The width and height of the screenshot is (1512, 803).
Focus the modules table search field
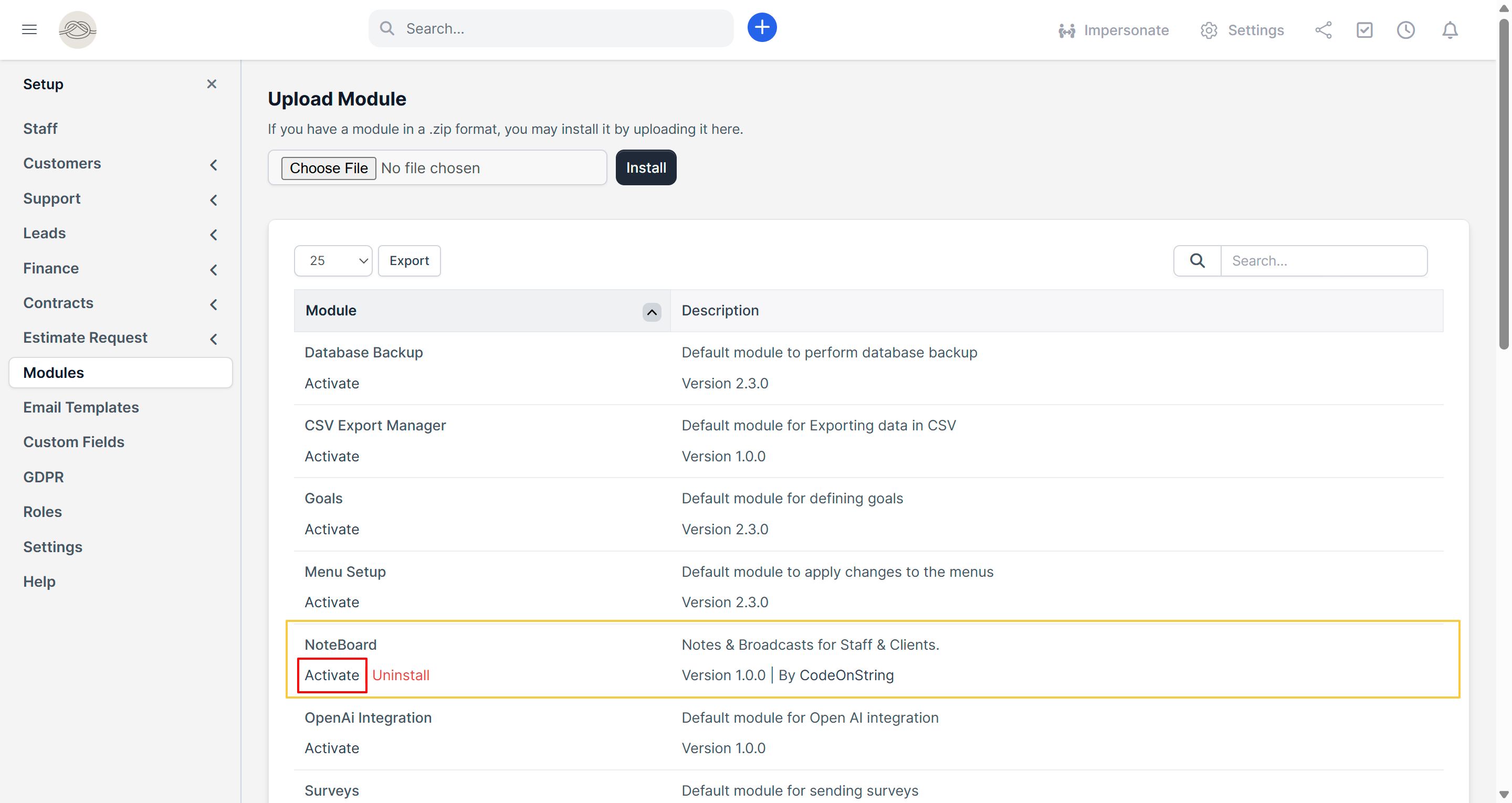(x=1323, y=261)
